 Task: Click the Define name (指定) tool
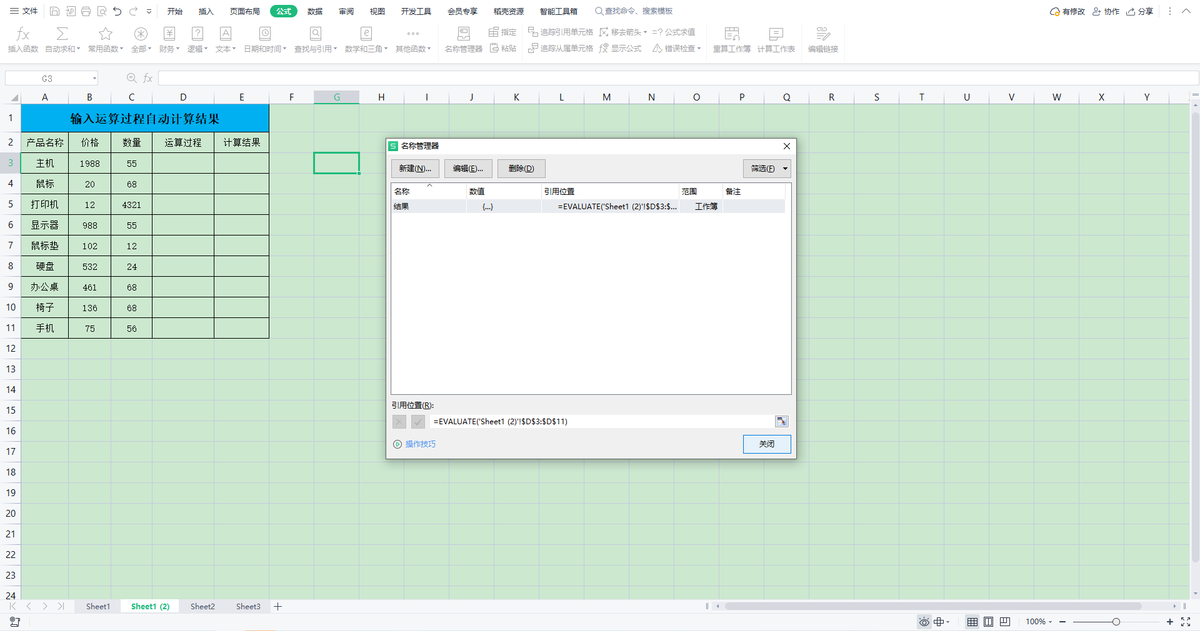[503, 32]
